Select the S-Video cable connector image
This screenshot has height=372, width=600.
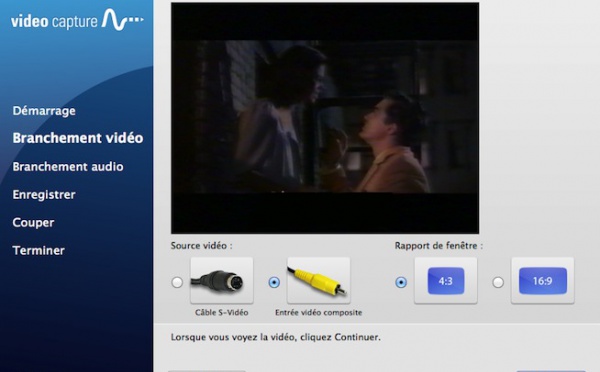[x=222, y=281]
